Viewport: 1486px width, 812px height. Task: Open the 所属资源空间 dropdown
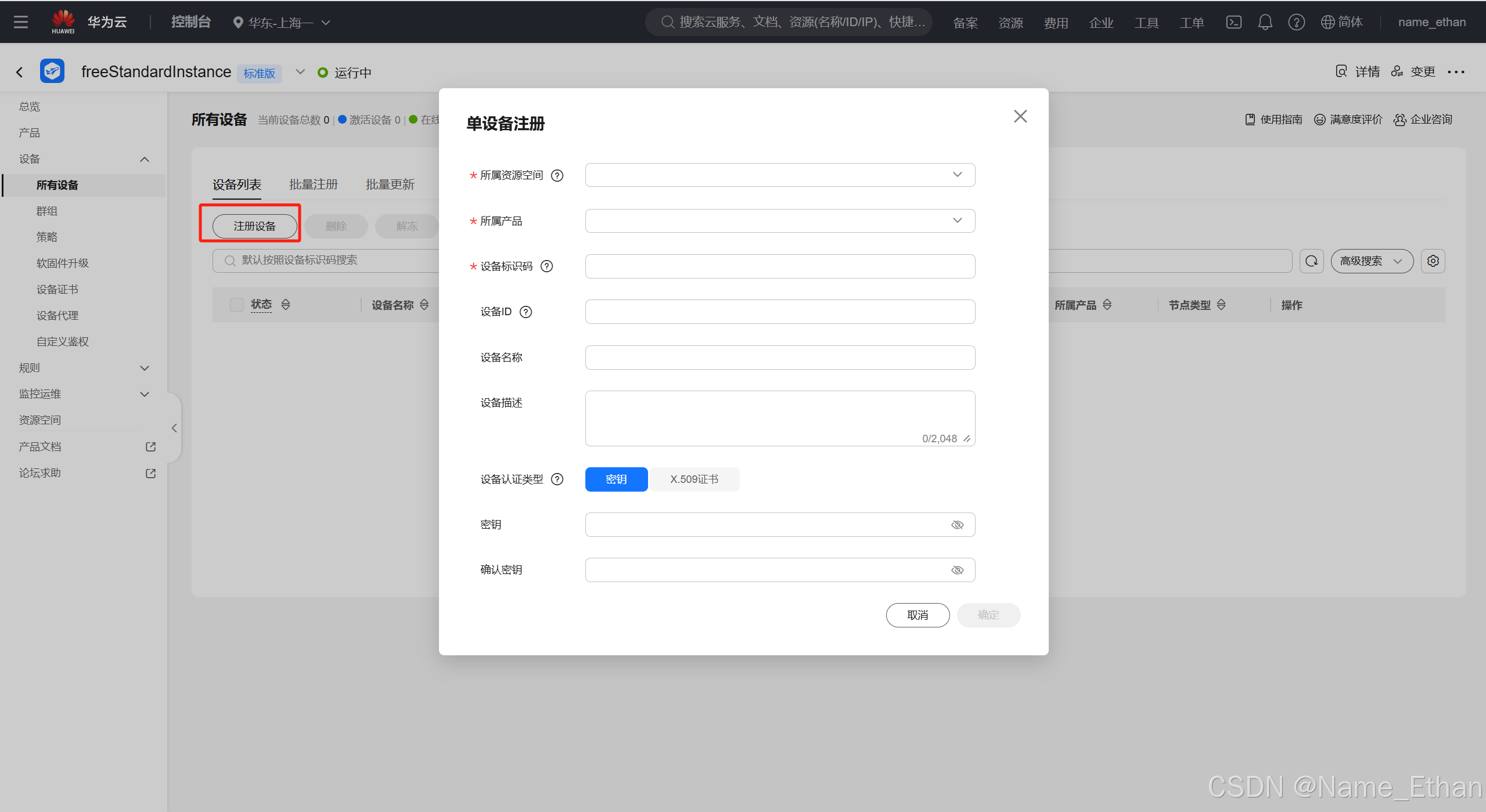779,175
